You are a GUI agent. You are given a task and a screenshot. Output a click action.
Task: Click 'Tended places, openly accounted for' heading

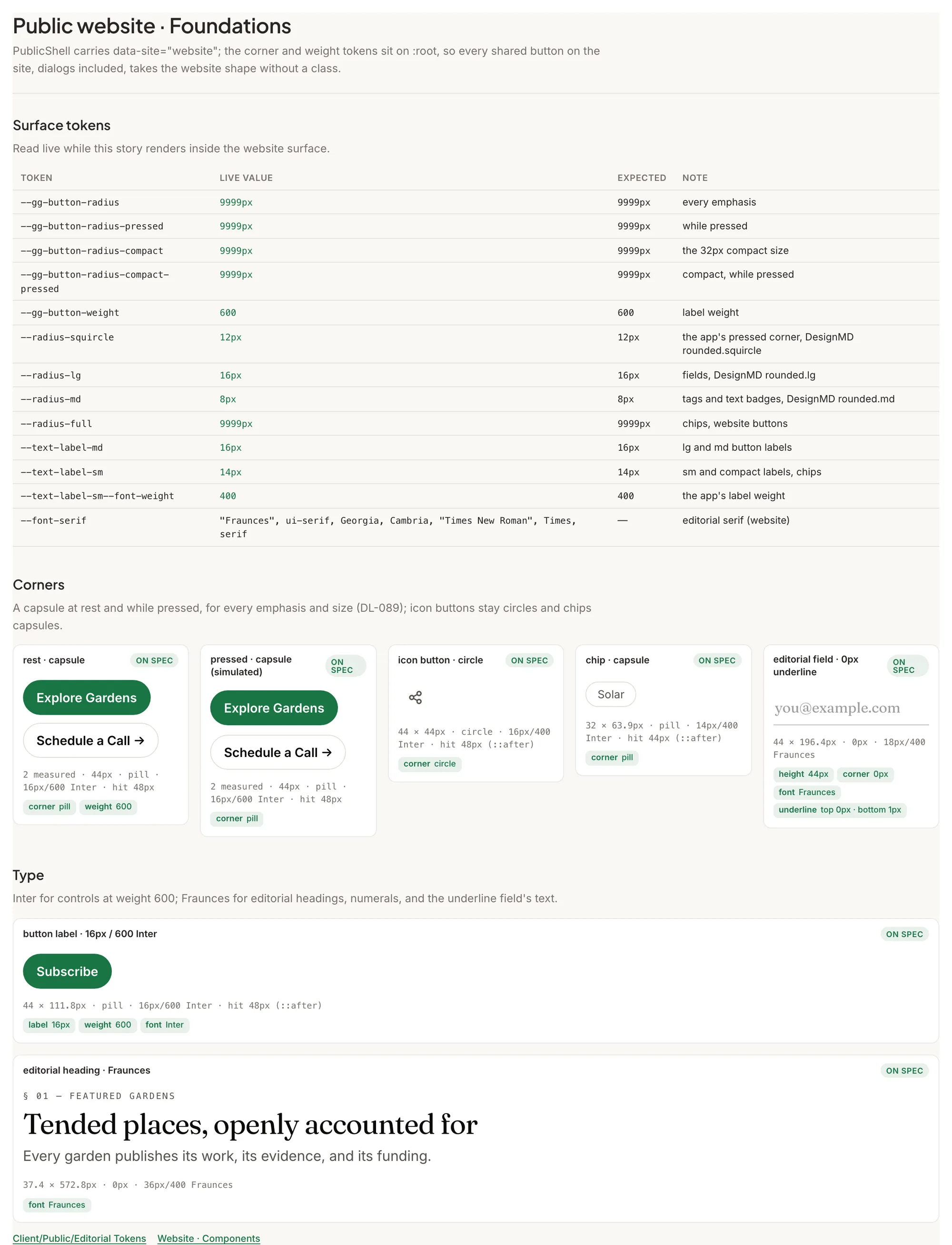click(x=250, y=1124)
